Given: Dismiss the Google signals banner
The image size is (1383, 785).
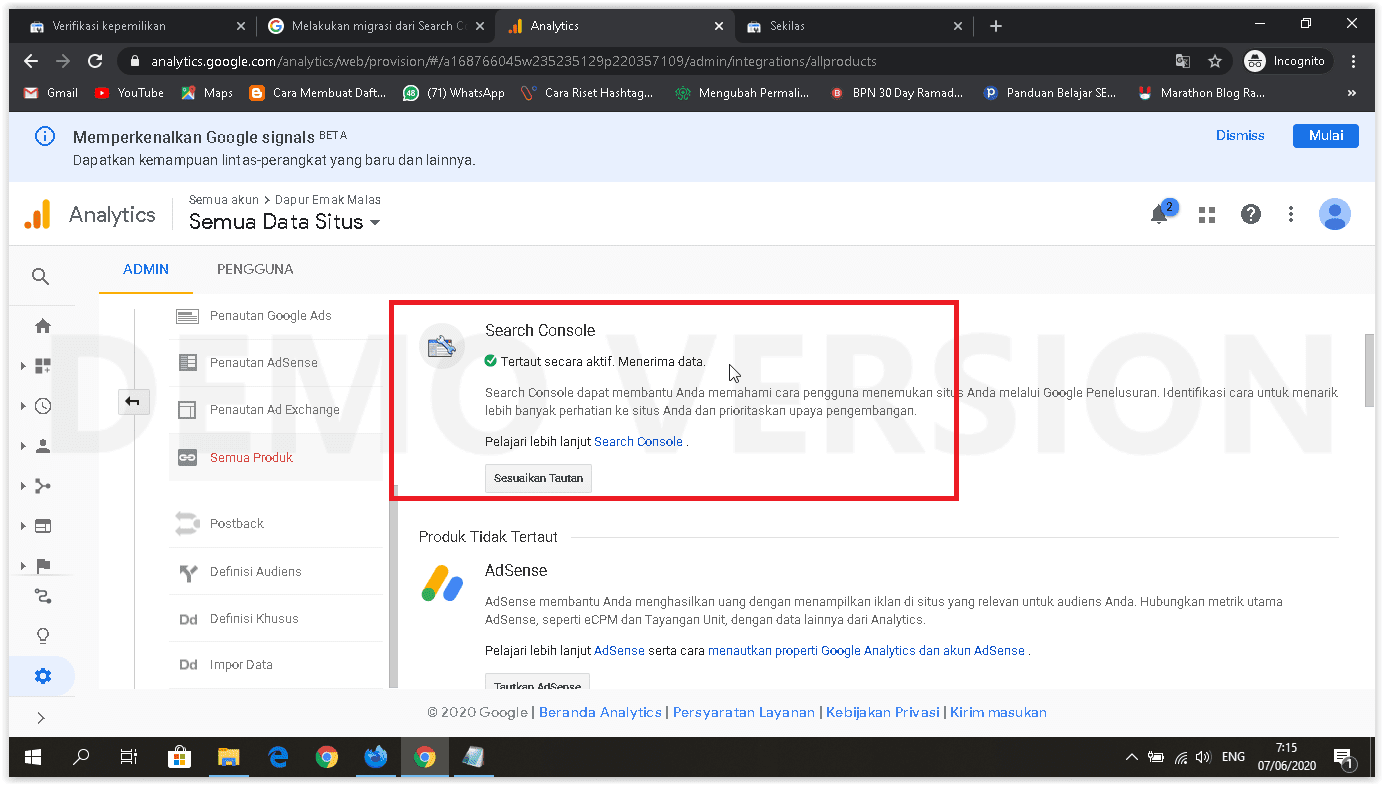Looking at the screenshot, I should (1240, 136).
